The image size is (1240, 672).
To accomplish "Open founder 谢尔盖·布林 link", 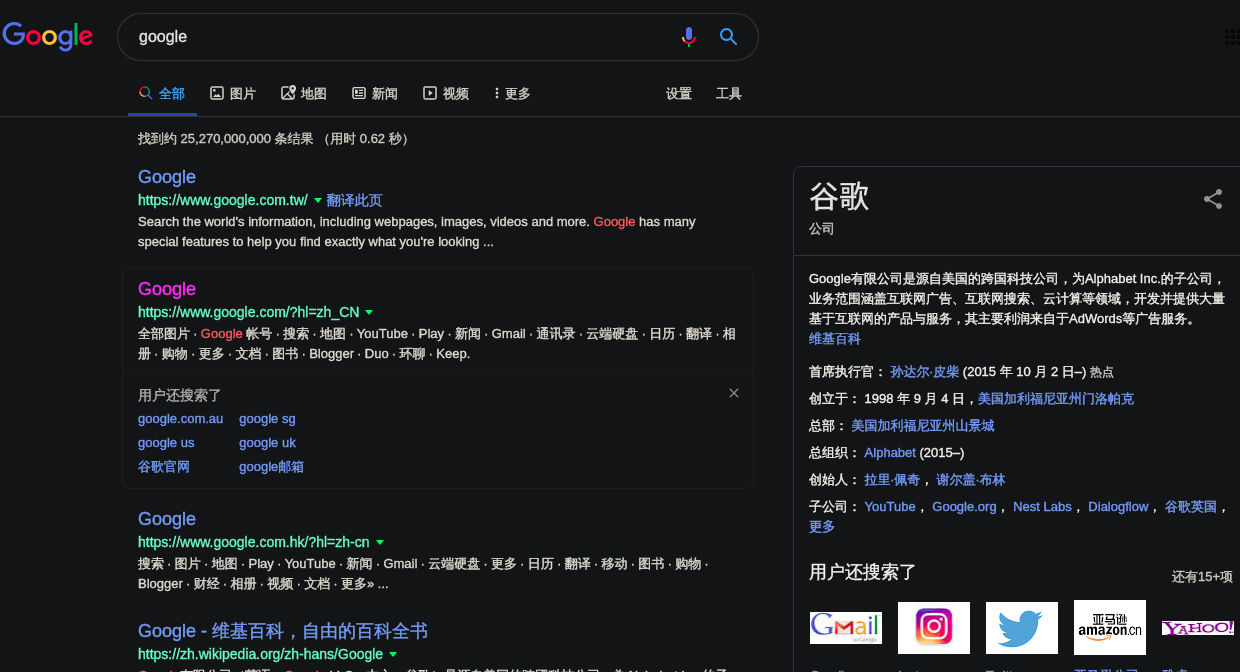I will [971, 480].
